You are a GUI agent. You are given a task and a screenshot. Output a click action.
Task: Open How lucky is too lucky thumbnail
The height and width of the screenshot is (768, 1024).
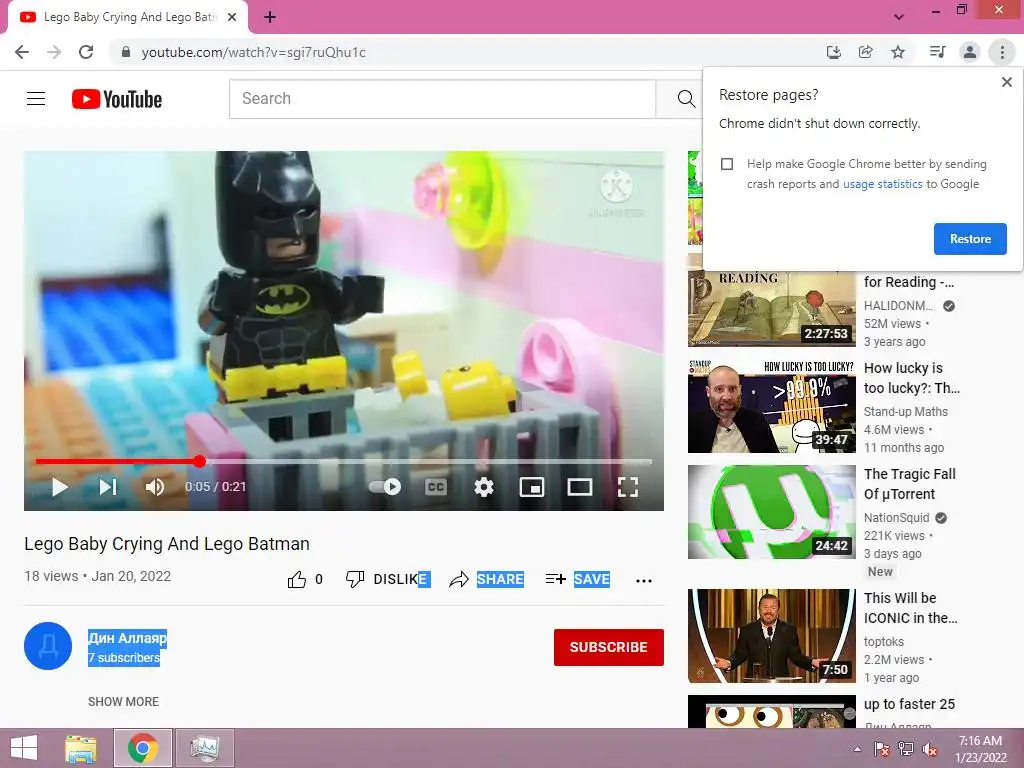click(771, 406)
